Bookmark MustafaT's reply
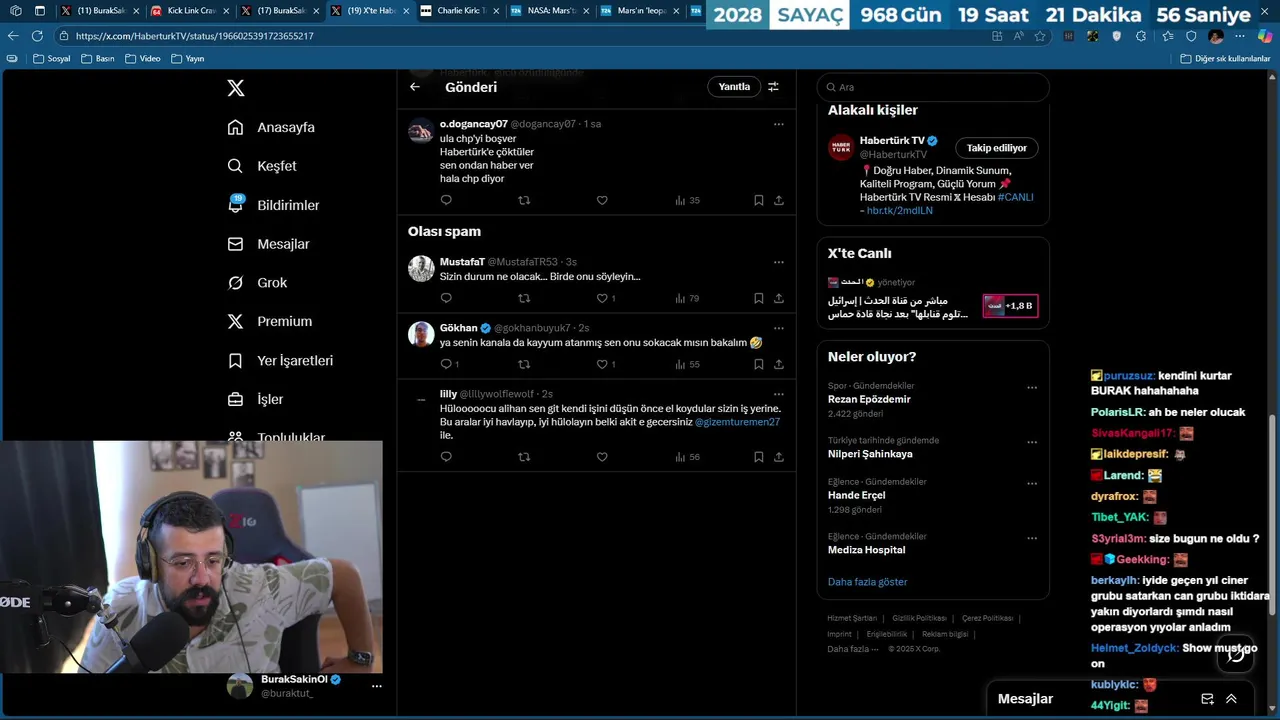The height and width of the screenshot is (720, 1280). click(x=759, y=298)
